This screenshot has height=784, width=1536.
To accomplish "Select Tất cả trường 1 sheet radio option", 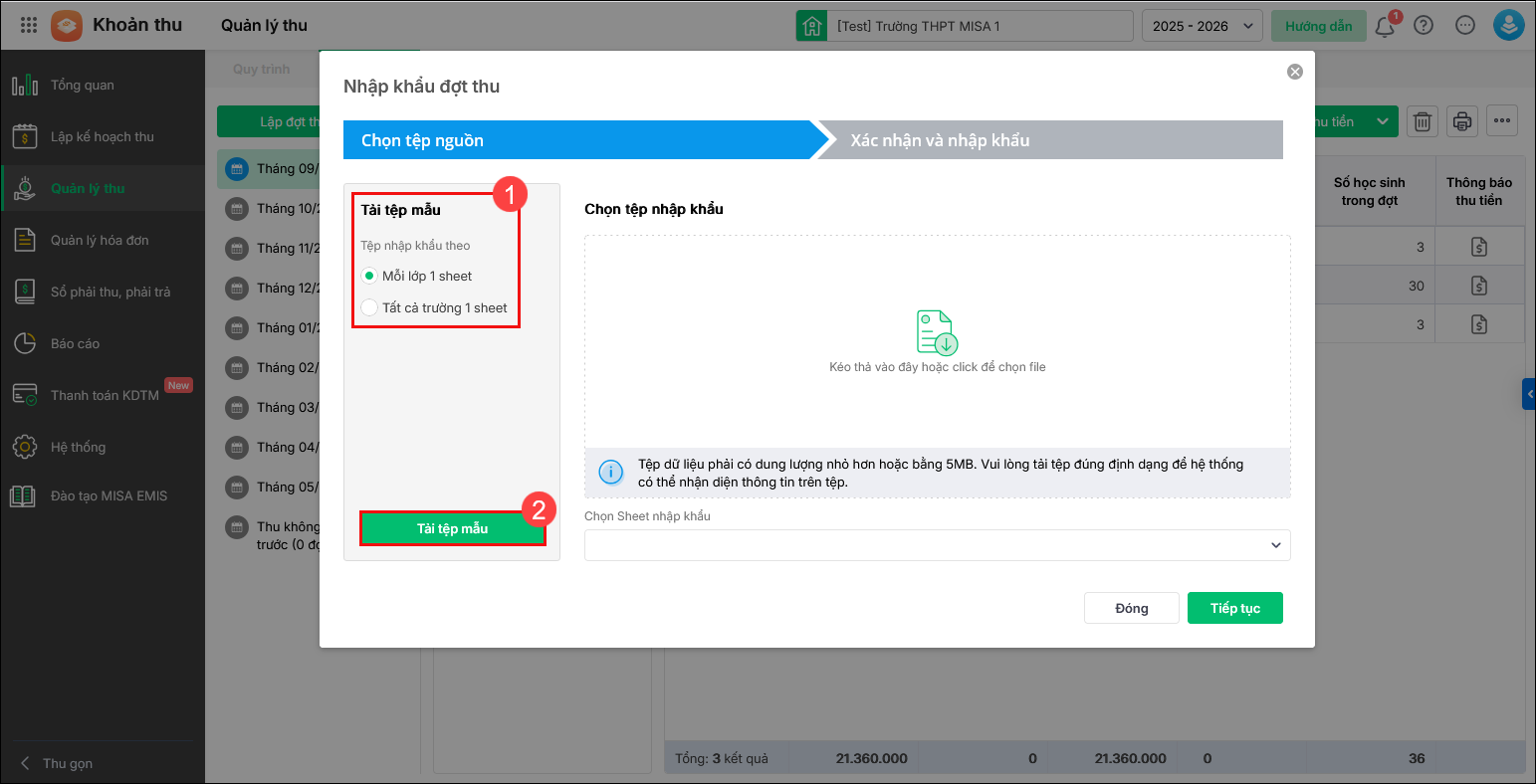I will point(369,307).
